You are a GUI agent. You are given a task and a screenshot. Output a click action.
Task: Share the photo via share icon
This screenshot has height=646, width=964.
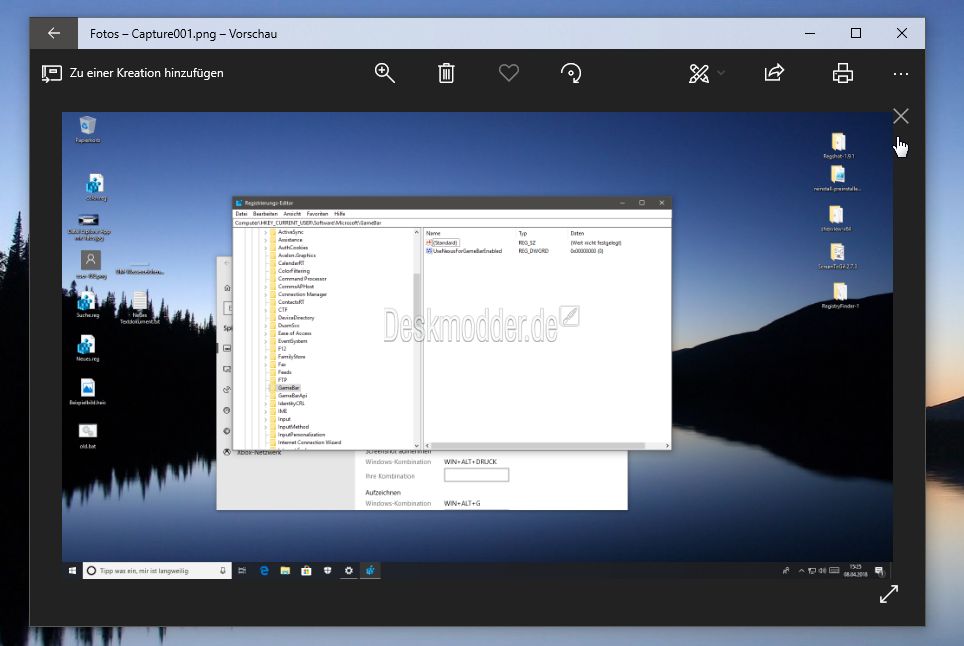click(774, 73)
